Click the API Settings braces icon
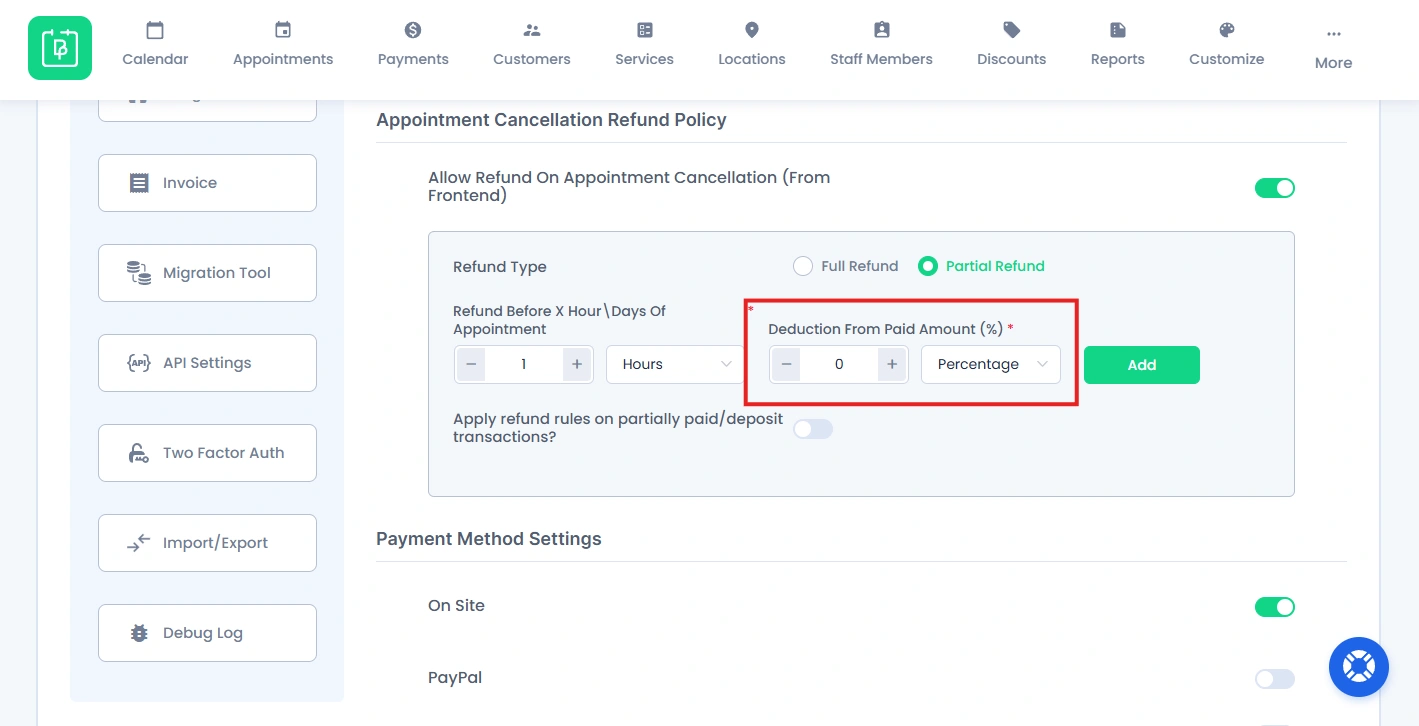Image resolution: width=1419 pixels, height=726 pixels. 139,363
